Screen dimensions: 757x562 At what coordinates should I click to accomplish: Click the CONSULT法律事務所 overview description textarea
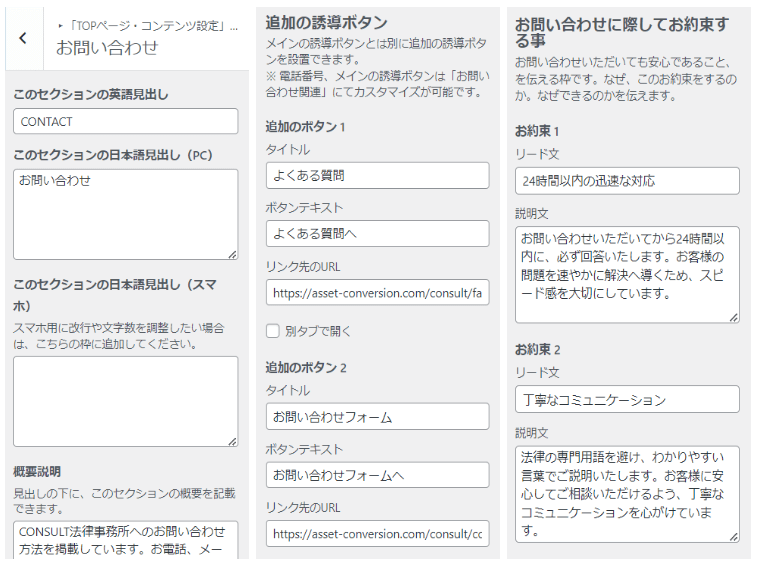coord(126,540)
